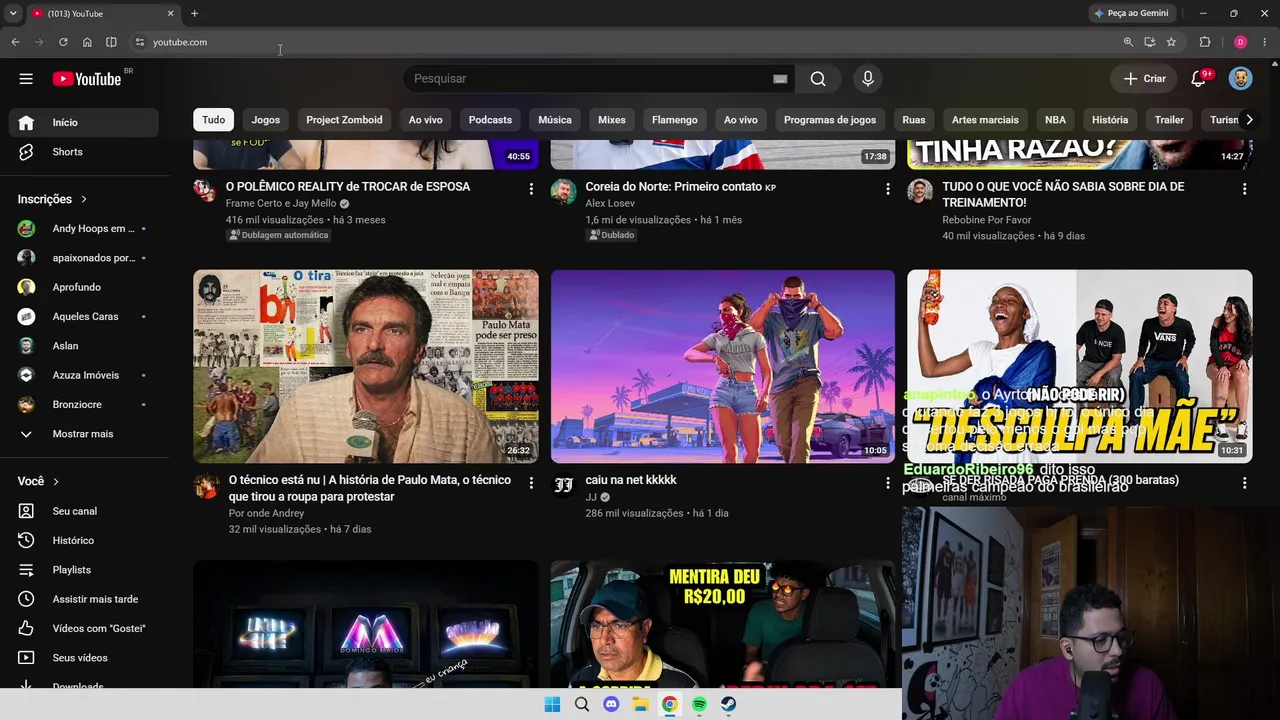Viewport: 1280px width, 720px height.
Task: Select the Tudo filter chip
Action: tap(214, 120)
